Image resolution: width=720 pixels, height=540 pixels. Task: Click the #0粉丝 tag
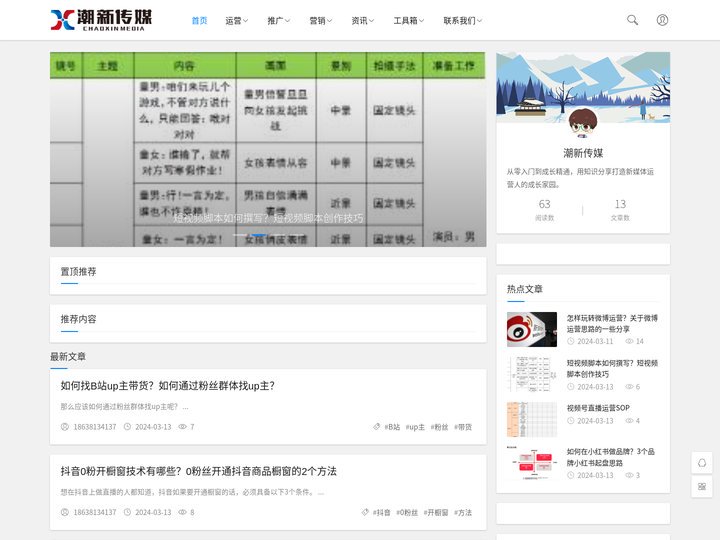[407, 512]
